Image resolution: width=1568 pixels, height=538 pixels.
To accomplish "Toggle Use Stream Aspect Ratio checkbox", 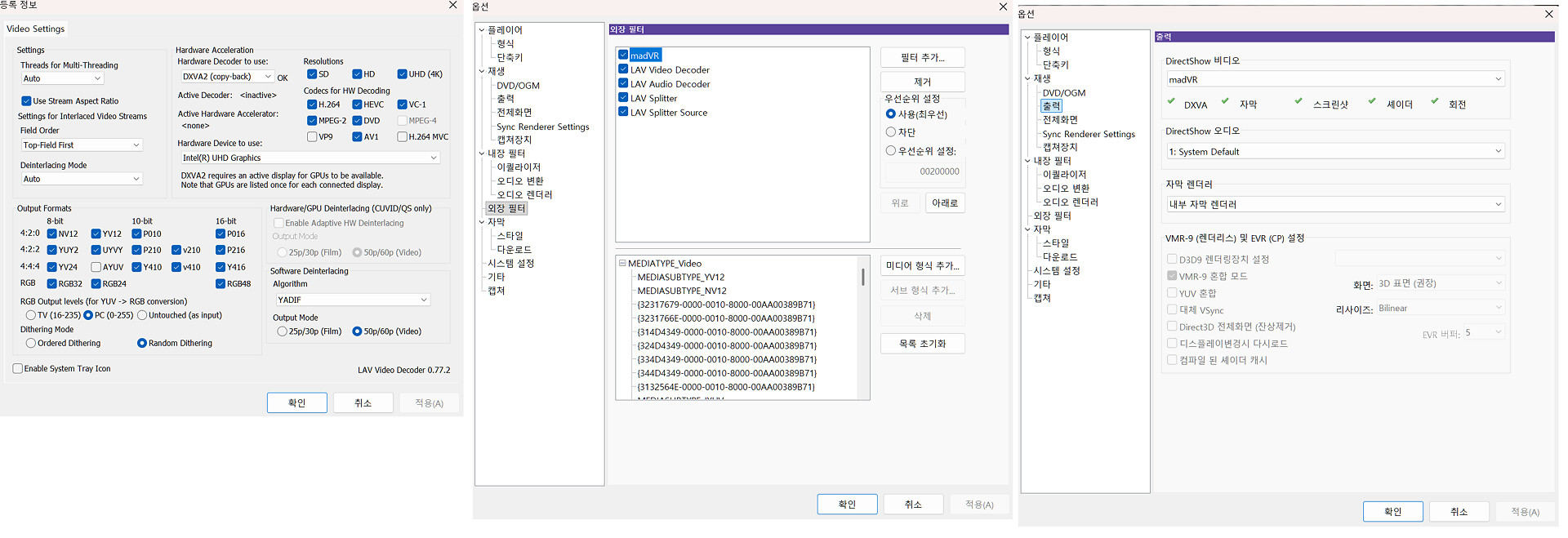I will click(x=26, y=101).
